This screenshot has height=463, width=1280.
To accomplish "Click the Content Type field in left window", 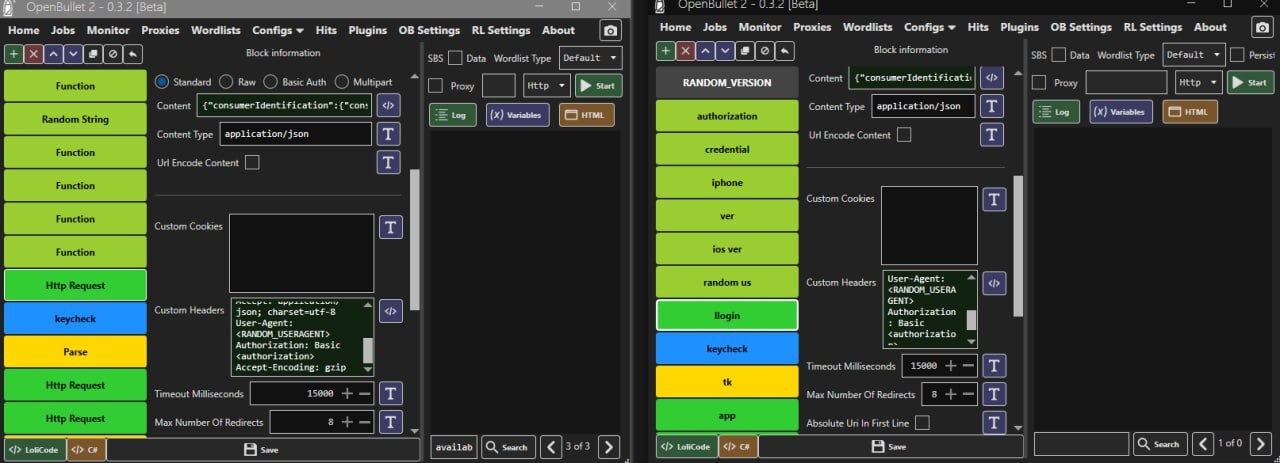I will pos(295,133).
